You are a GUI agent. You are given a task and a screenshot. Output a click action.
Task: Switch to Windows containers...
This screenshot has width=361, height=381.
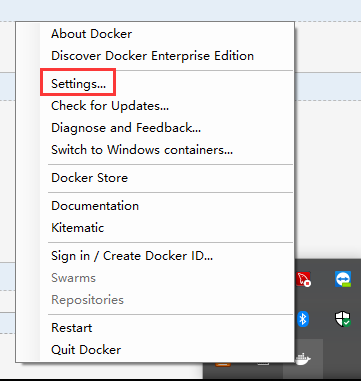click(x=142, y=150)
